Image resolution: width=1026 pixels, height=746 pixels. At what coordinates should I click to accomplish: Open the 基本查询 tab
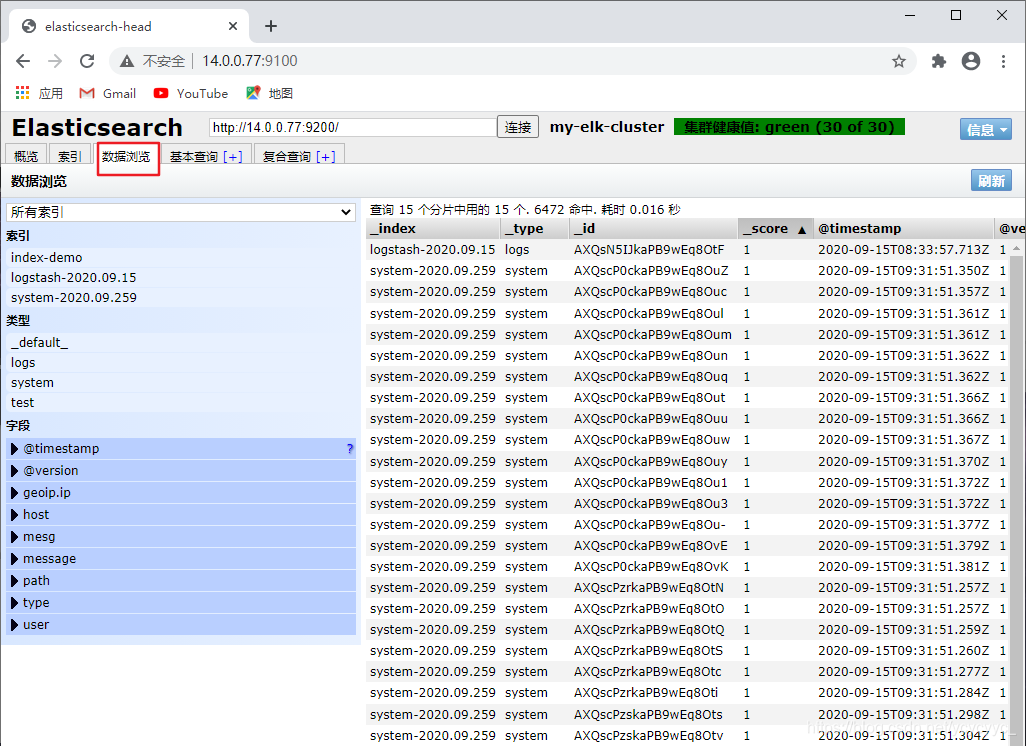click(194, 156)
